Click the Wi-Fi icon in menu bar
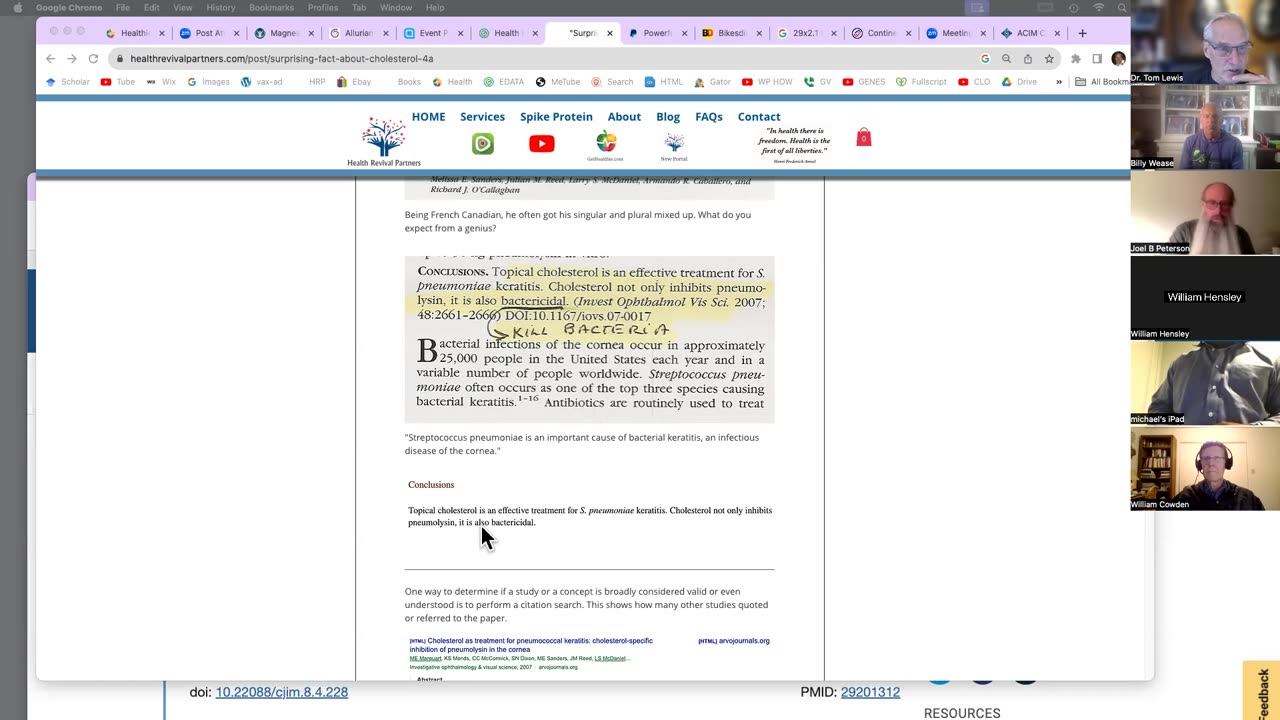The width and height of the screenshot is (1280, 720). pyautogui.click(x=1099, y=8)
